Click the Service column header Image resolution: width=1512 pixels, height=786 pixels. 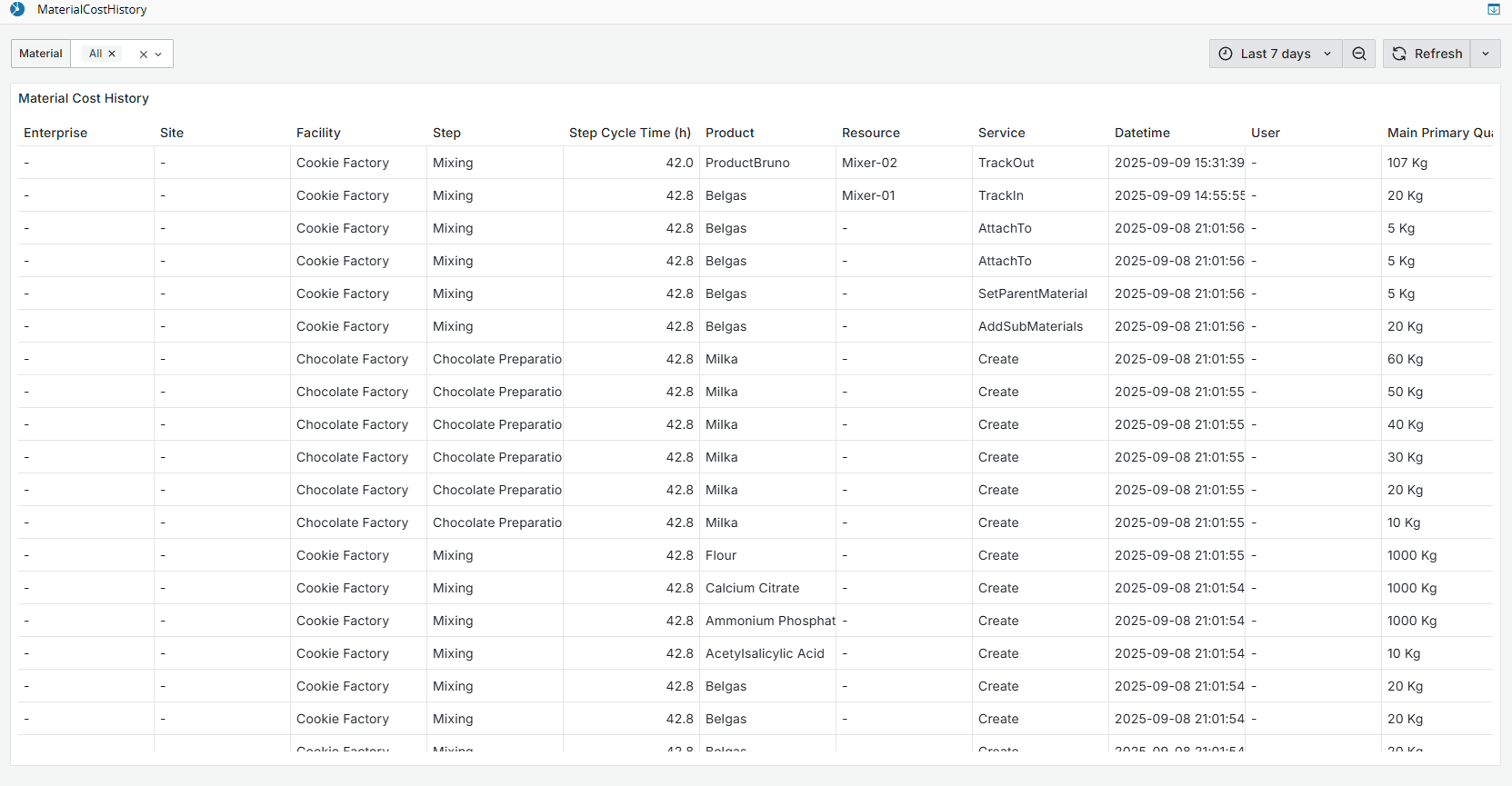point(1001,133)
